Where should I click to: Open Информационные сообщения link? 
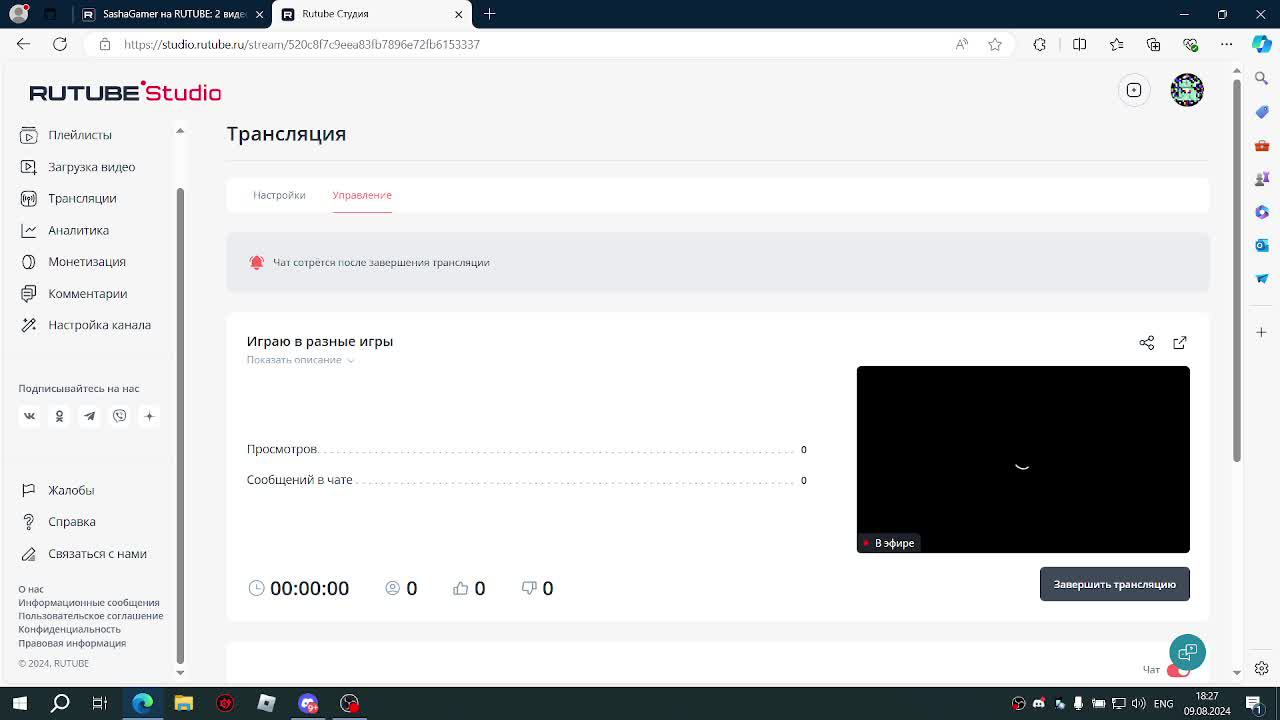point(89,603)
